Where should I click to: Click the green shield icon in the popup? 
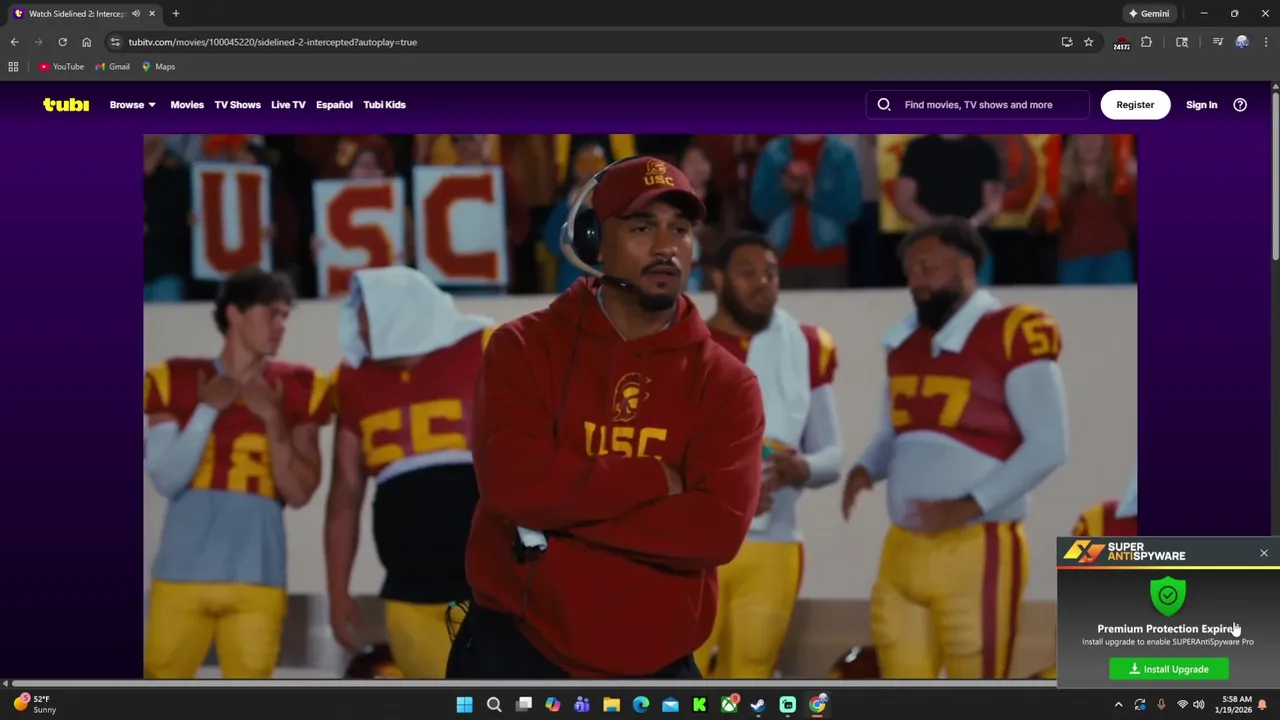pyautogui.click(x=1168, y=596)
